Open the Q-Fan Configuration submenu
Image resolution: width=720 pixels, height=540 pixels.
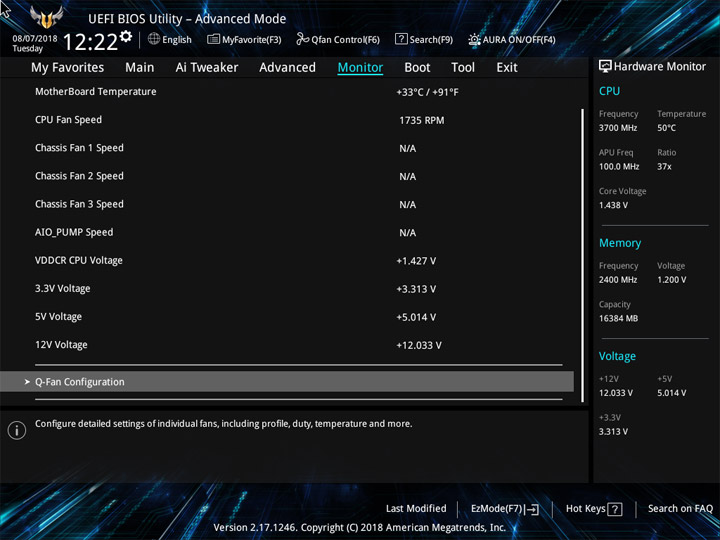287,382
